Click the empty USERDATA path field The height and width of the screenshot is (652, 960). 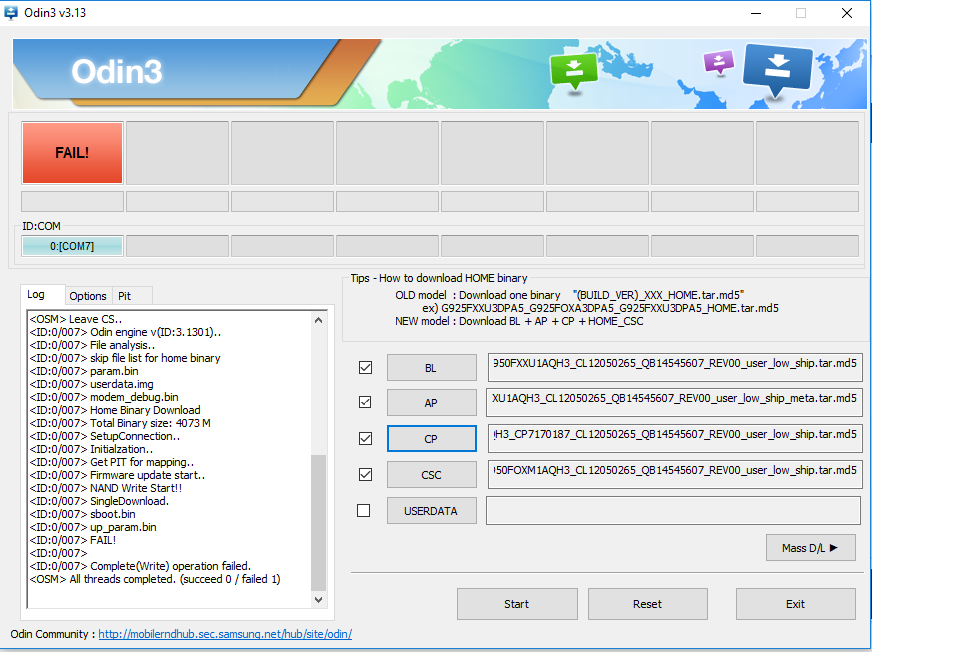coord(673,511)
